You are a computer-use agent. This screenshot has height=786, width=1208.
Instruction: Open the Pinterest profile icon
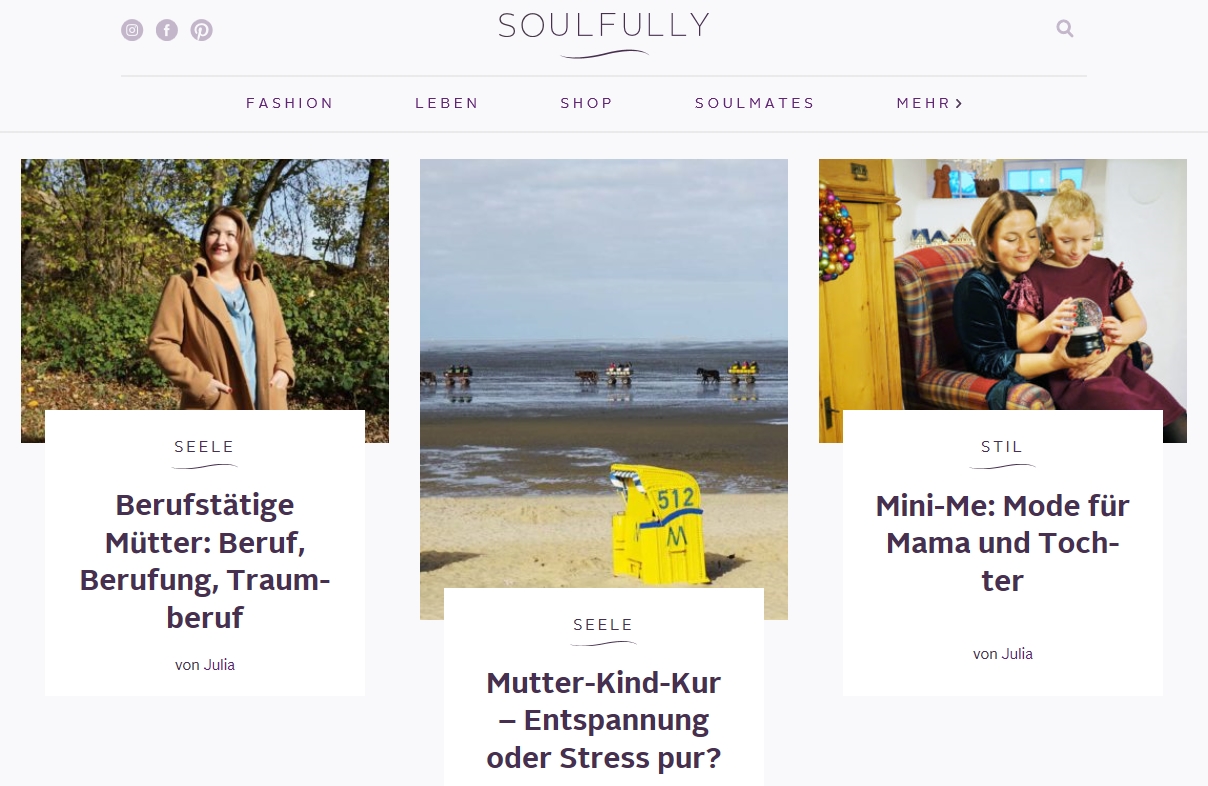click(x=202, y=30)
